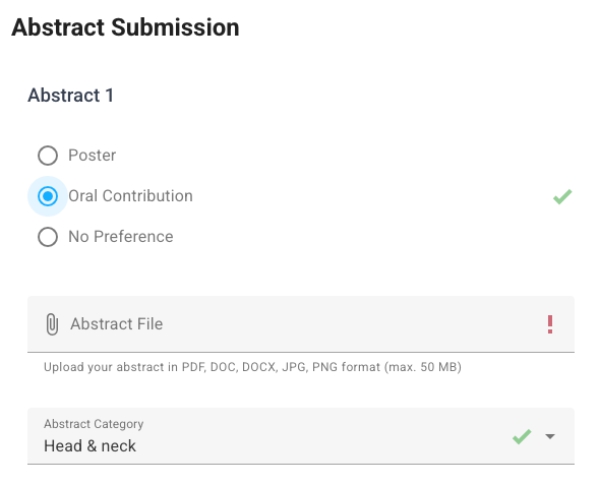Click the upload format hint text

click(252, 367)
